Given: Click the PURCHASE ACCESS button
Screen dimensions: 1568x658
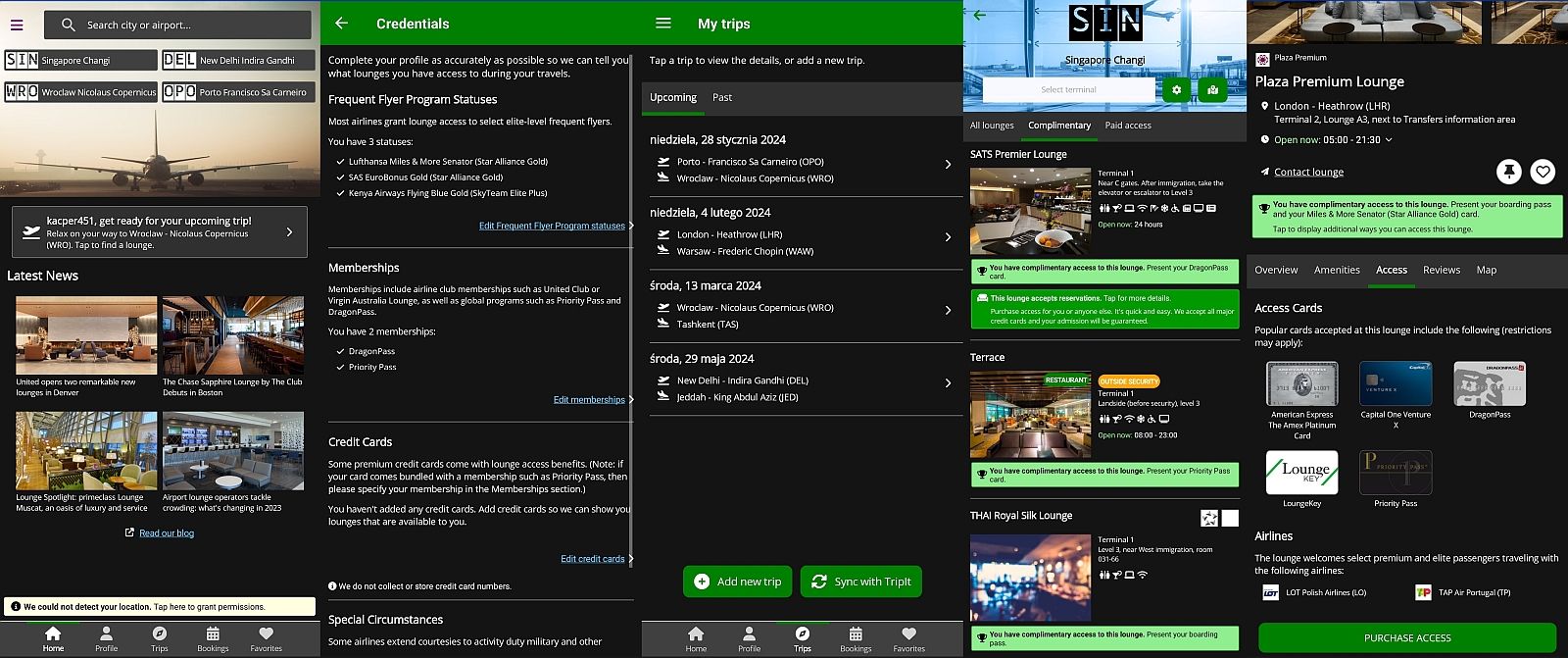Looking at the screenshot, I should click(x=1407, y=638).
